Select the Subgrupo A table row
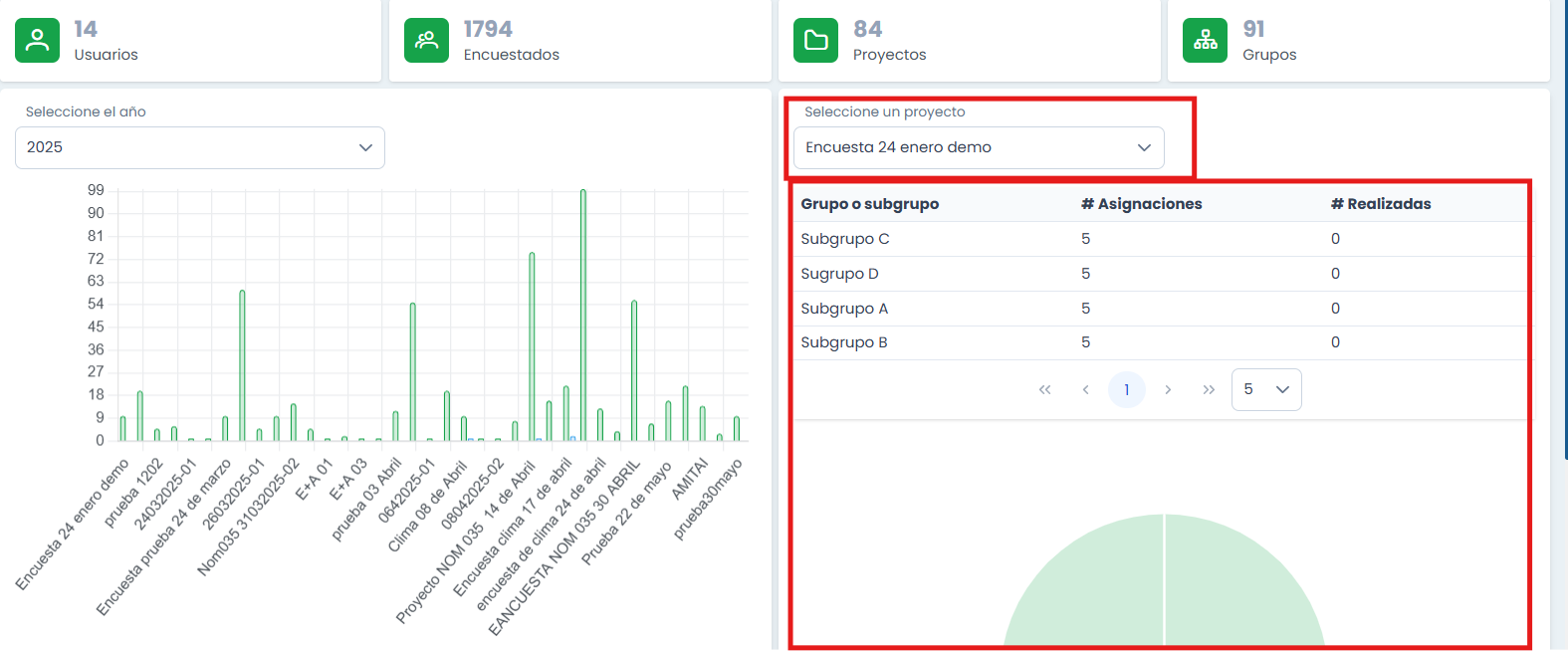Image resolution: width=1568 pixels, height=651 pixels. (x=844, y=309)
